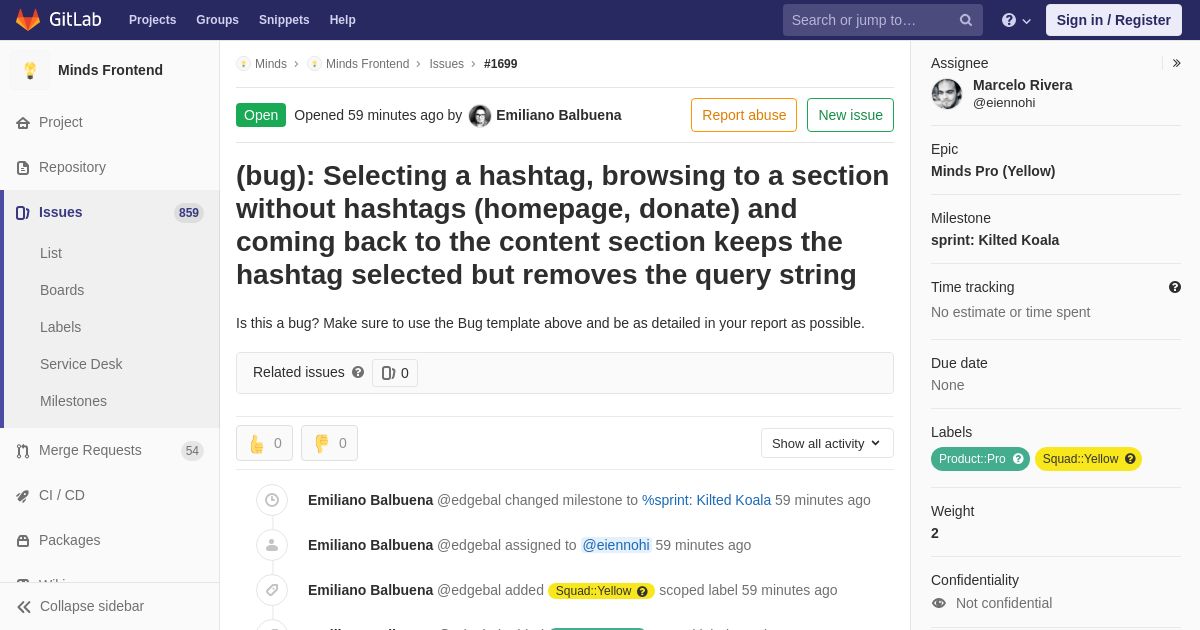Open the help question mark menu
This screenshot has width=1200, height=630.
point(1016,20)
